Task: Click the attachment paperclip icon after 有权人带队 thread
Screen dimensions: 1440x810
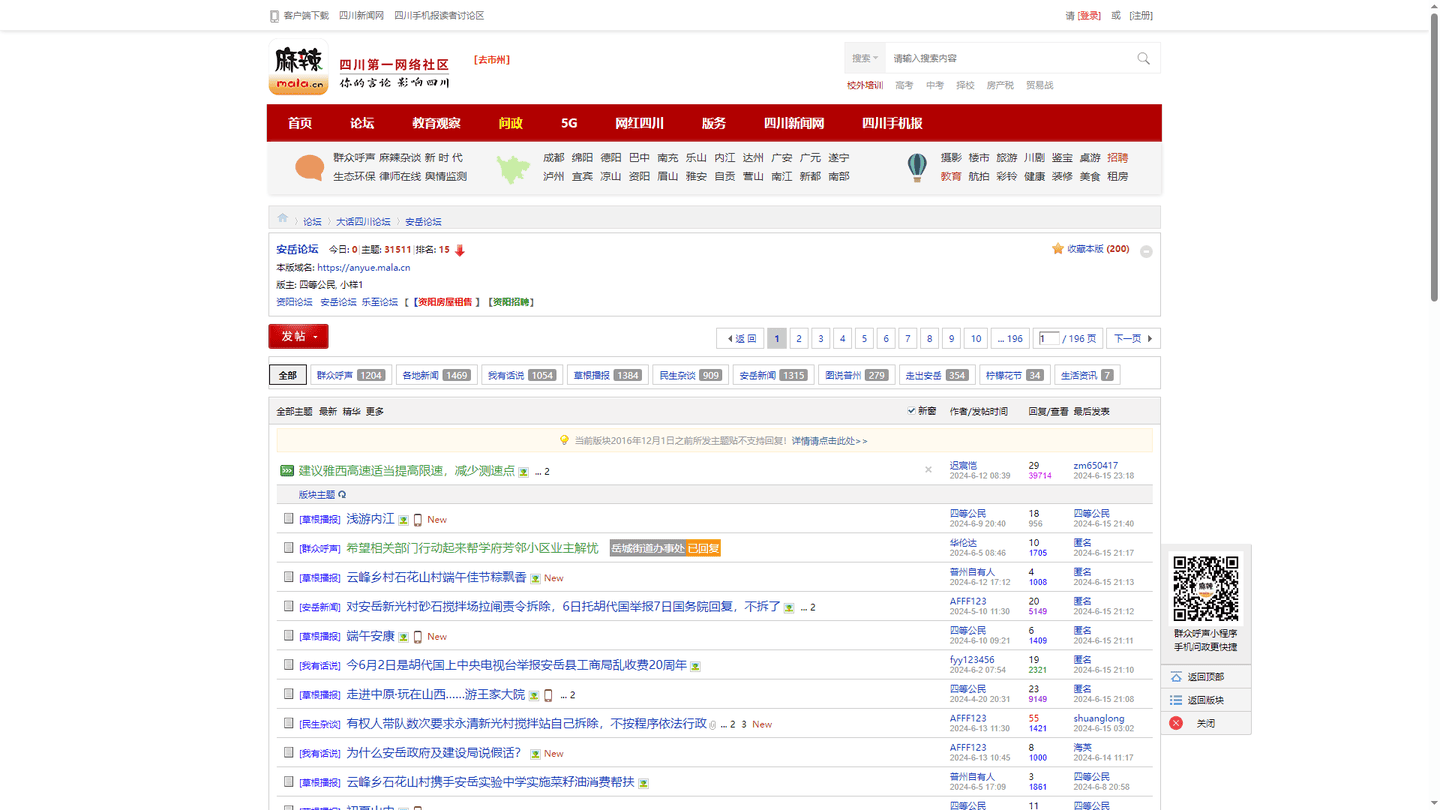Action: pos(712,724)
